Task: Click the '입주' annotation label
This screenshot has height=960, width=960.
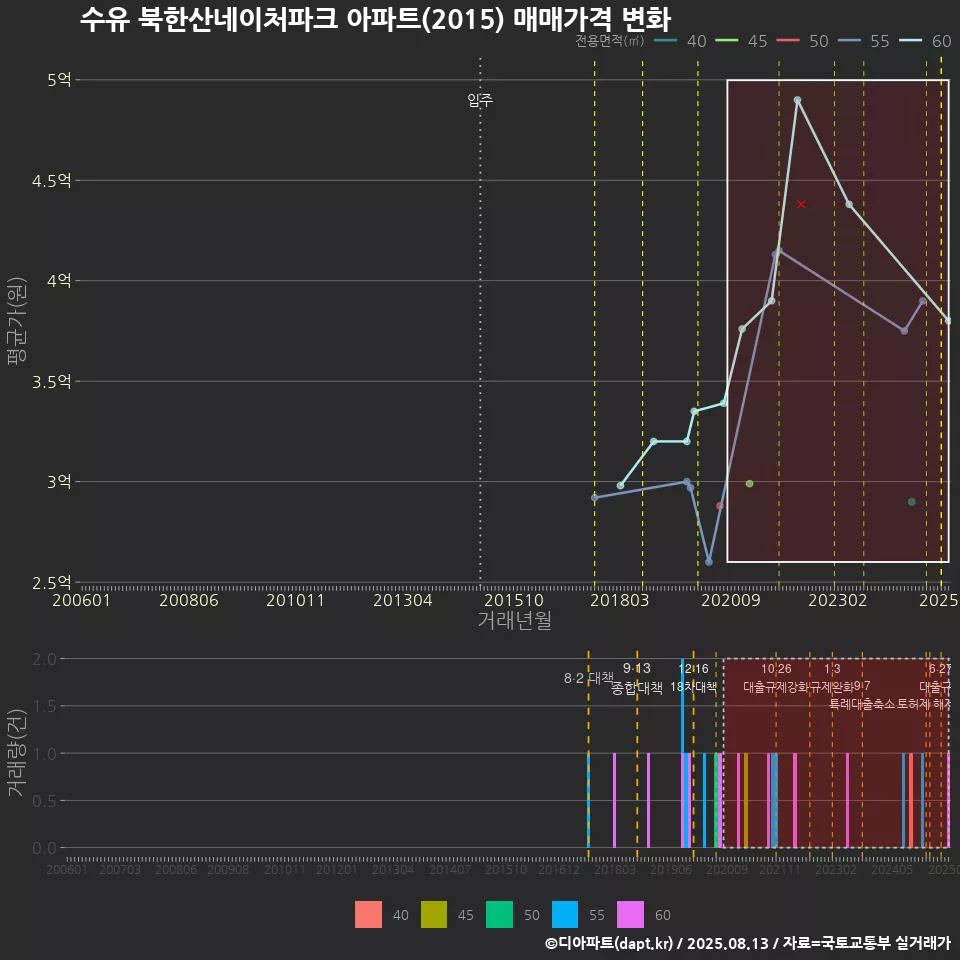Action: click(480, 100)
